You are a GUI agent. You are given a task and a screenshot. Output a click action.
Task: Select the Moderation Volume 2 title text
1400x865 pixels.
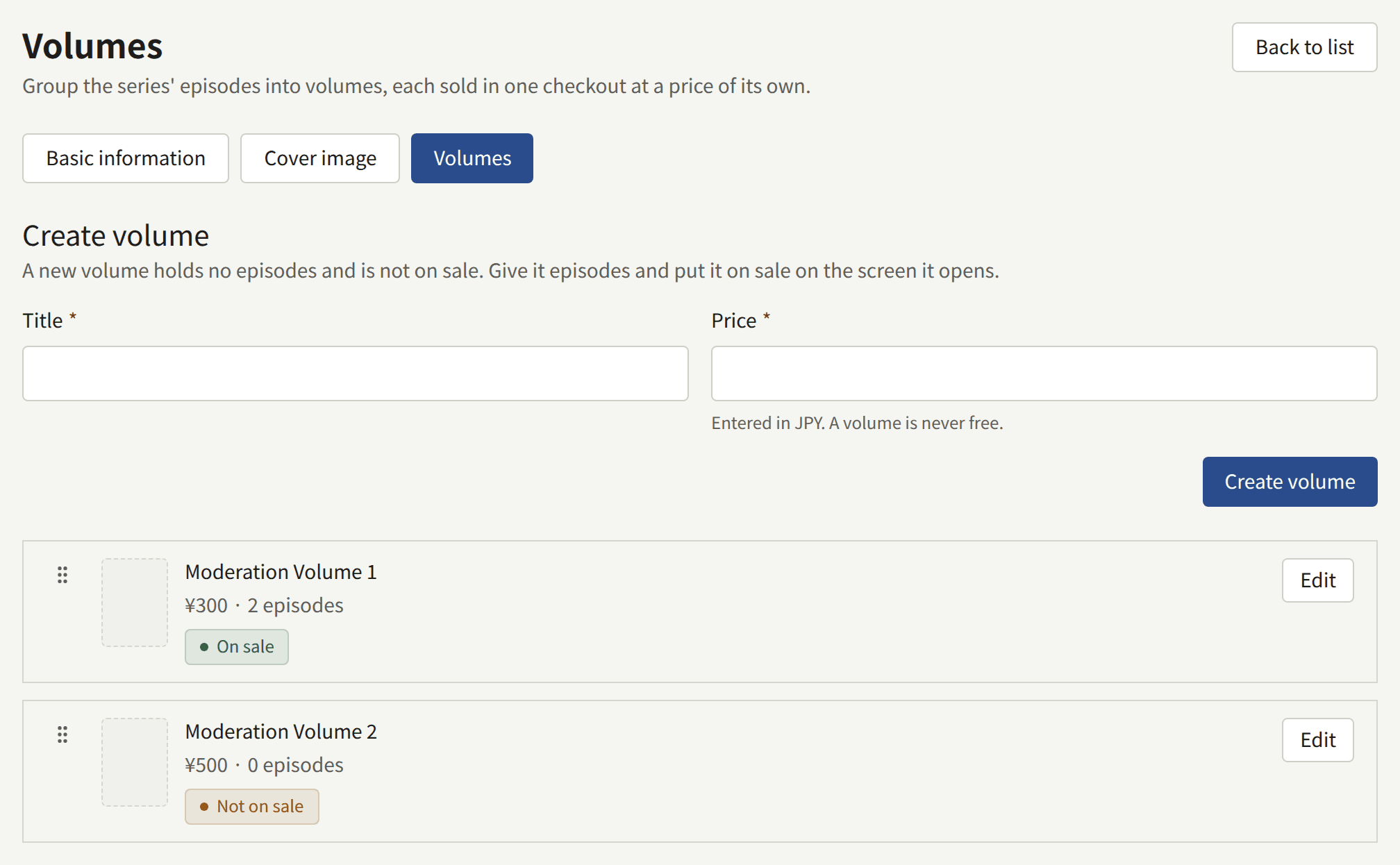(x=281, y=732)
